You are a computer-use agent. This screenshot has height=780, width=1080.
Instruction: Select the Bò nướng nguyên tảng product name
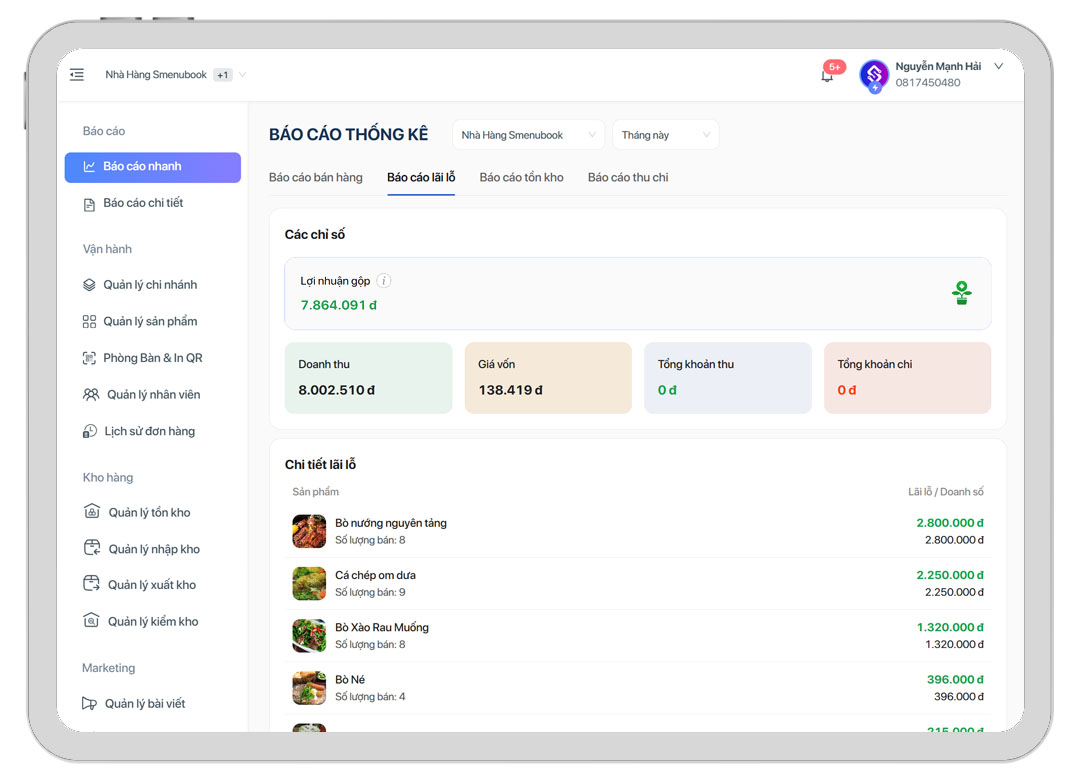391,523
